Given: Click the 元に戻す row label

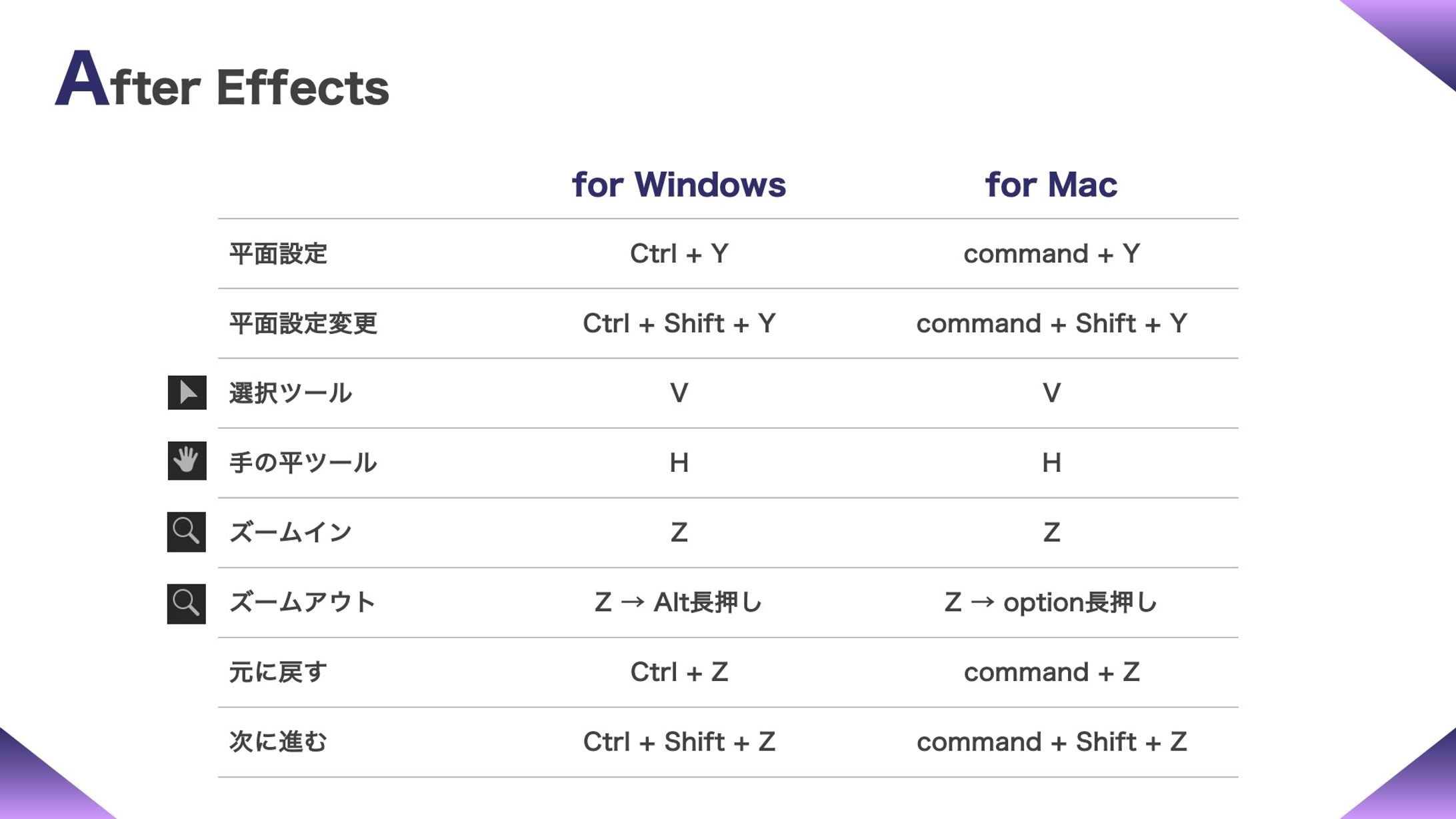Looking at the screenshot, I should (278, 672).
